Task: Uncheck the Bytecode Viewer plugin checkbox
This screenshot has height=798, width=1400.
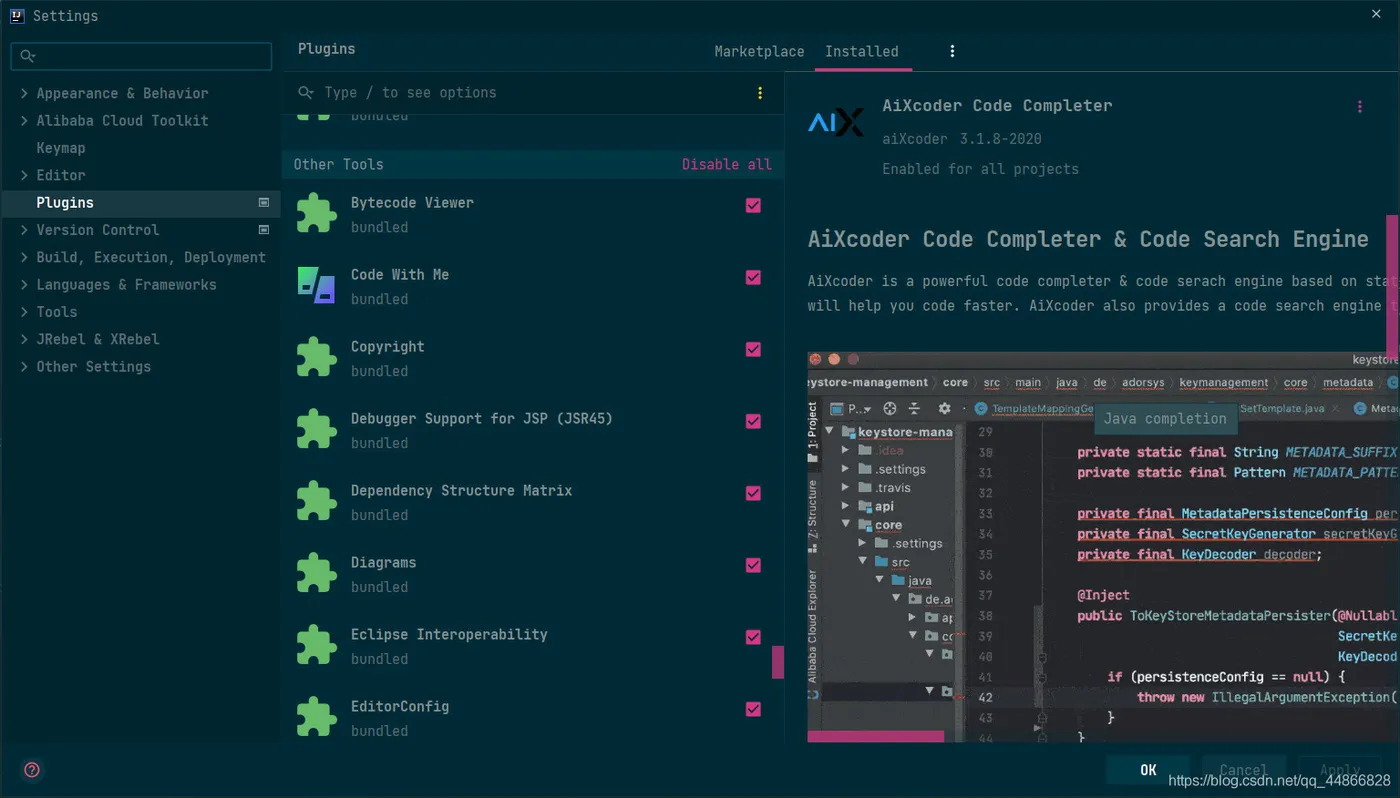Action: coord(753,205)
